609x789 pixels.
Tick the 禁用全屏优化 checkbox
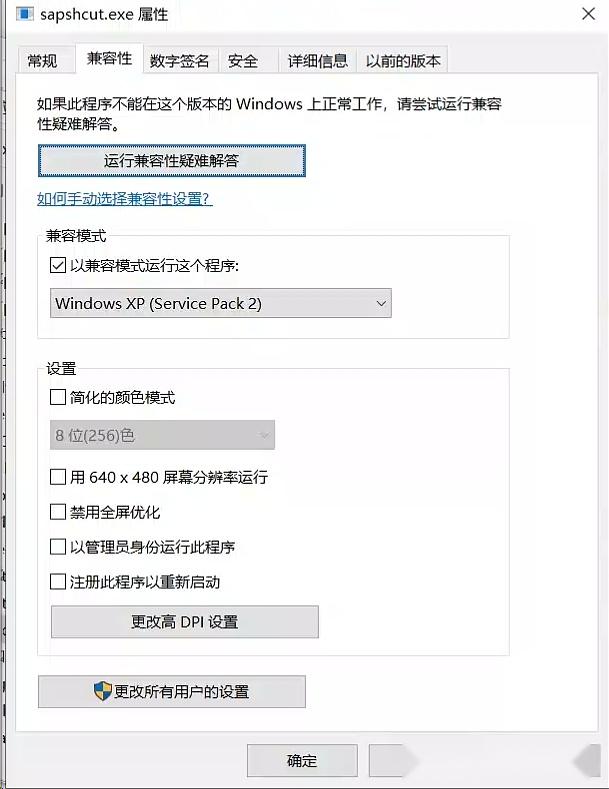click(x=58, y=513)
